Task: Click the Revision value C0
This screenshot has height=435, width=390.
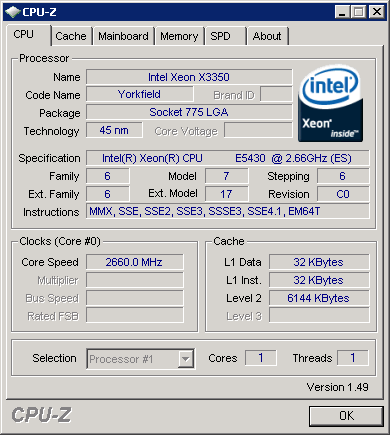Action: click(x=343, y=194)
